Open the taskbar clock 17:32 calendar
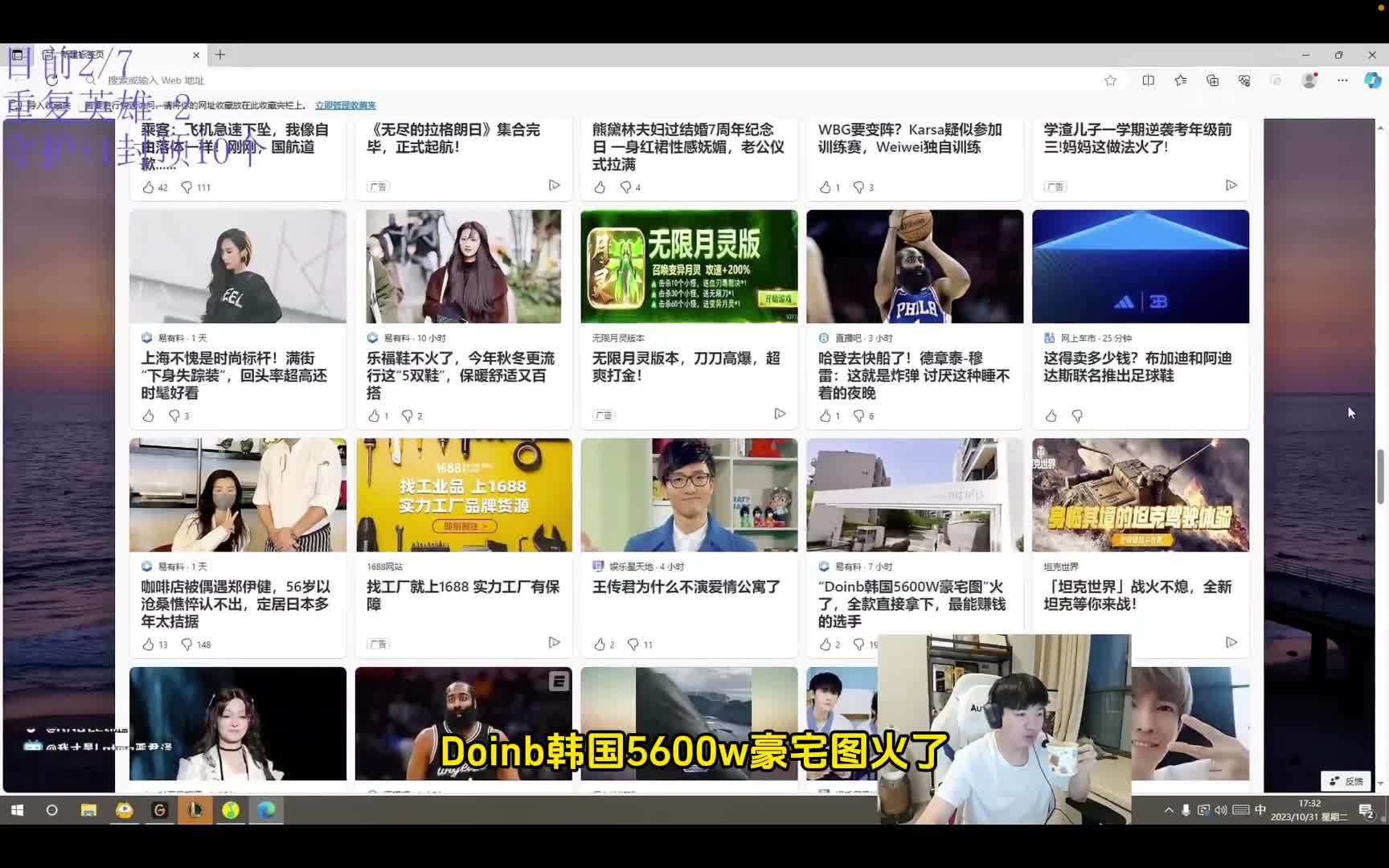Screen dimensions: 1389x868 click(x=1309, y=810)
